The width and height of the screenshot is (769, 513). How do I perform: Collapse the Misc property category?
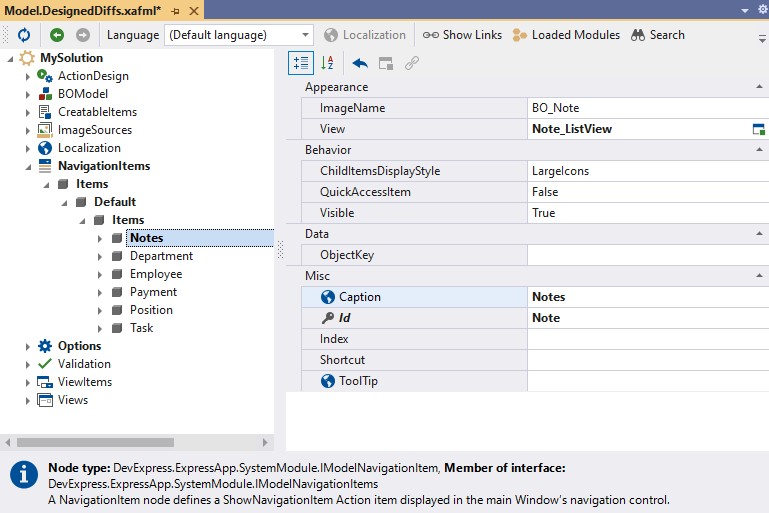coord(759,276)
